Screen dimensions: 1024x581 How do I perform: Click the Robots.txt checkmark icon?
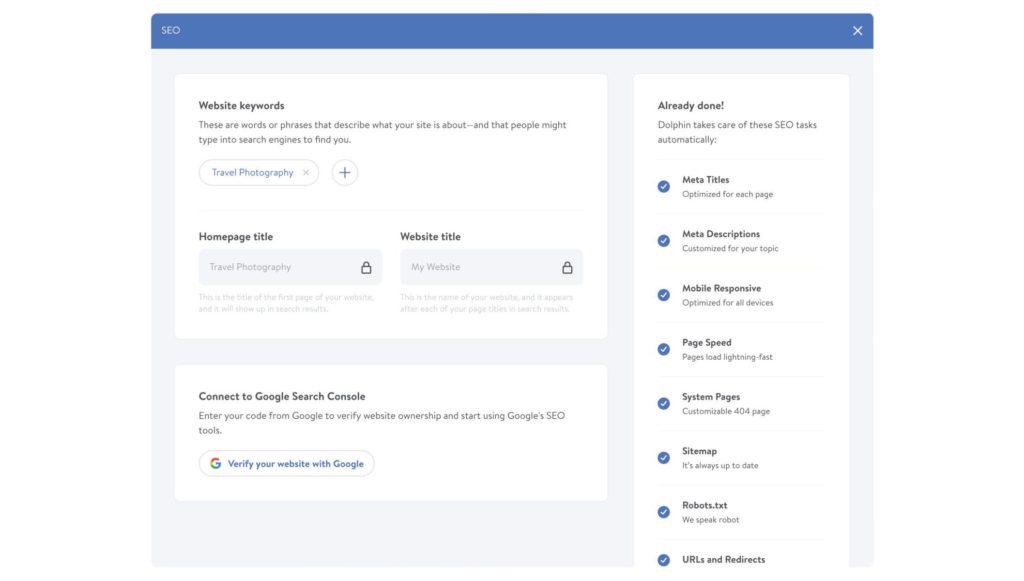point(664,512)
